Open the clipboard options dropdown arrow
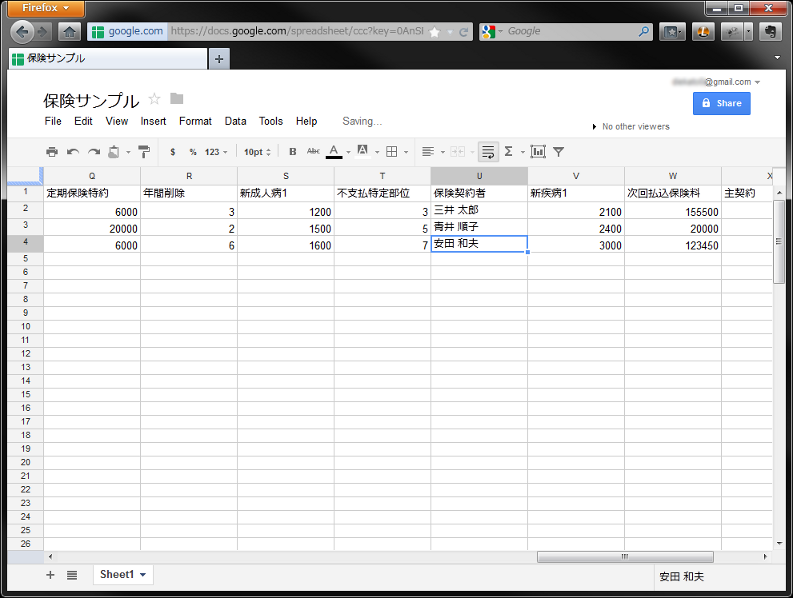Viewport: 793px width, 598px height. [x=128, y=152]
